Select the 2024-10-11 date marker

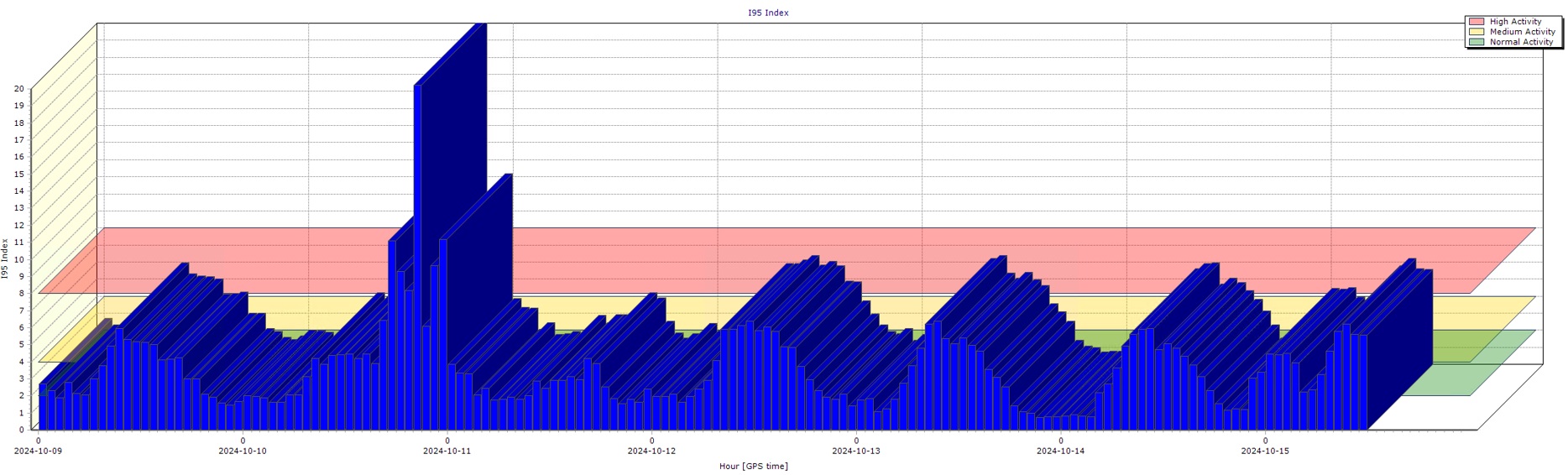coord(447,451)
